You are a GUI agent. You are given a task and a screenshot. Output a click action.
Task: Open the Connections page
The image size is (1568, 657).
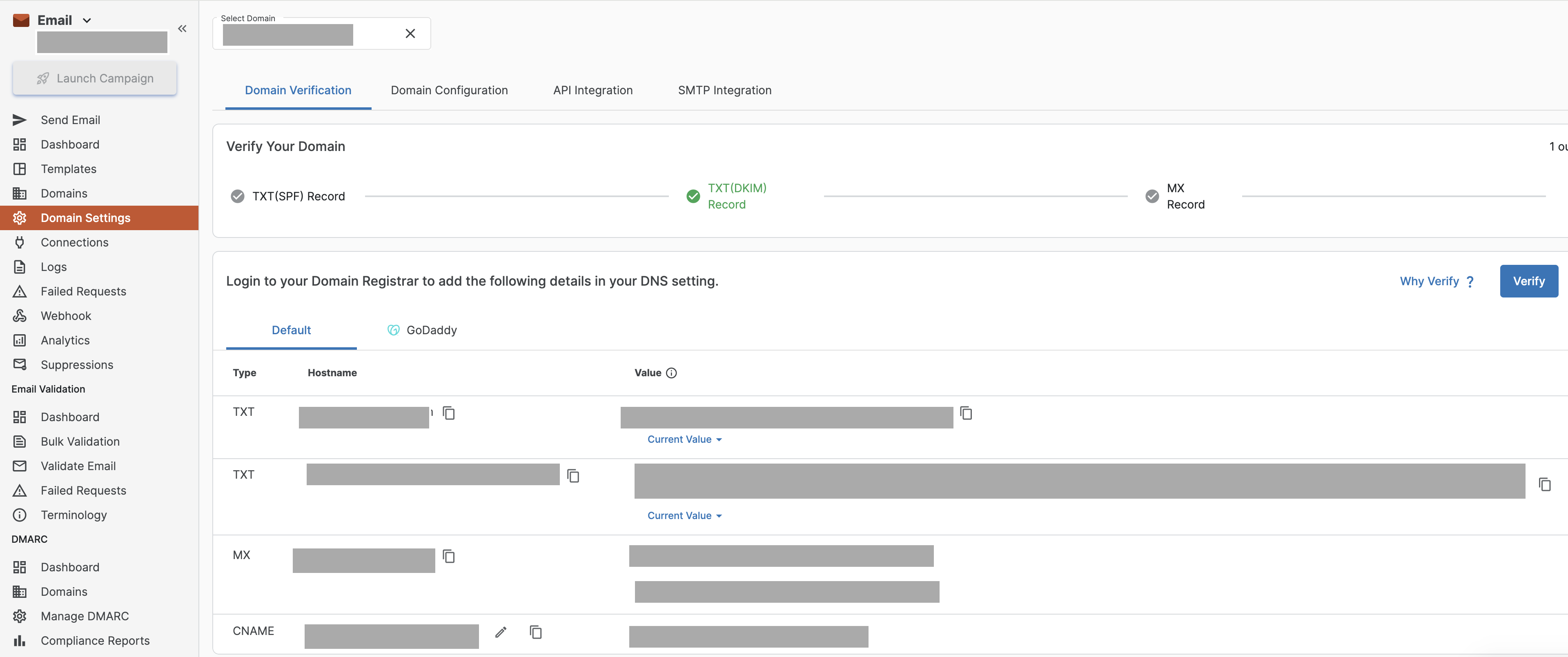pos(99,242)
